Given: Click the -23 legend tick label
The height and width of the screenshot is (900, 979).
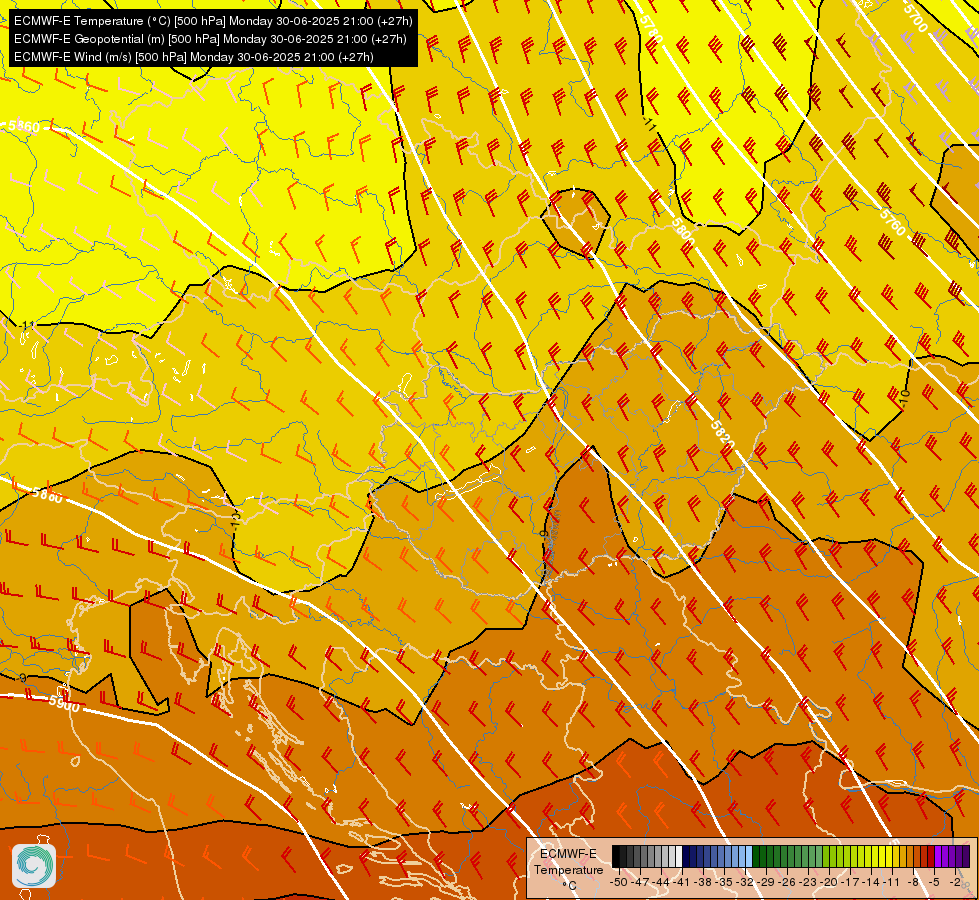Looking at the screenshot, I should point(808,882).
